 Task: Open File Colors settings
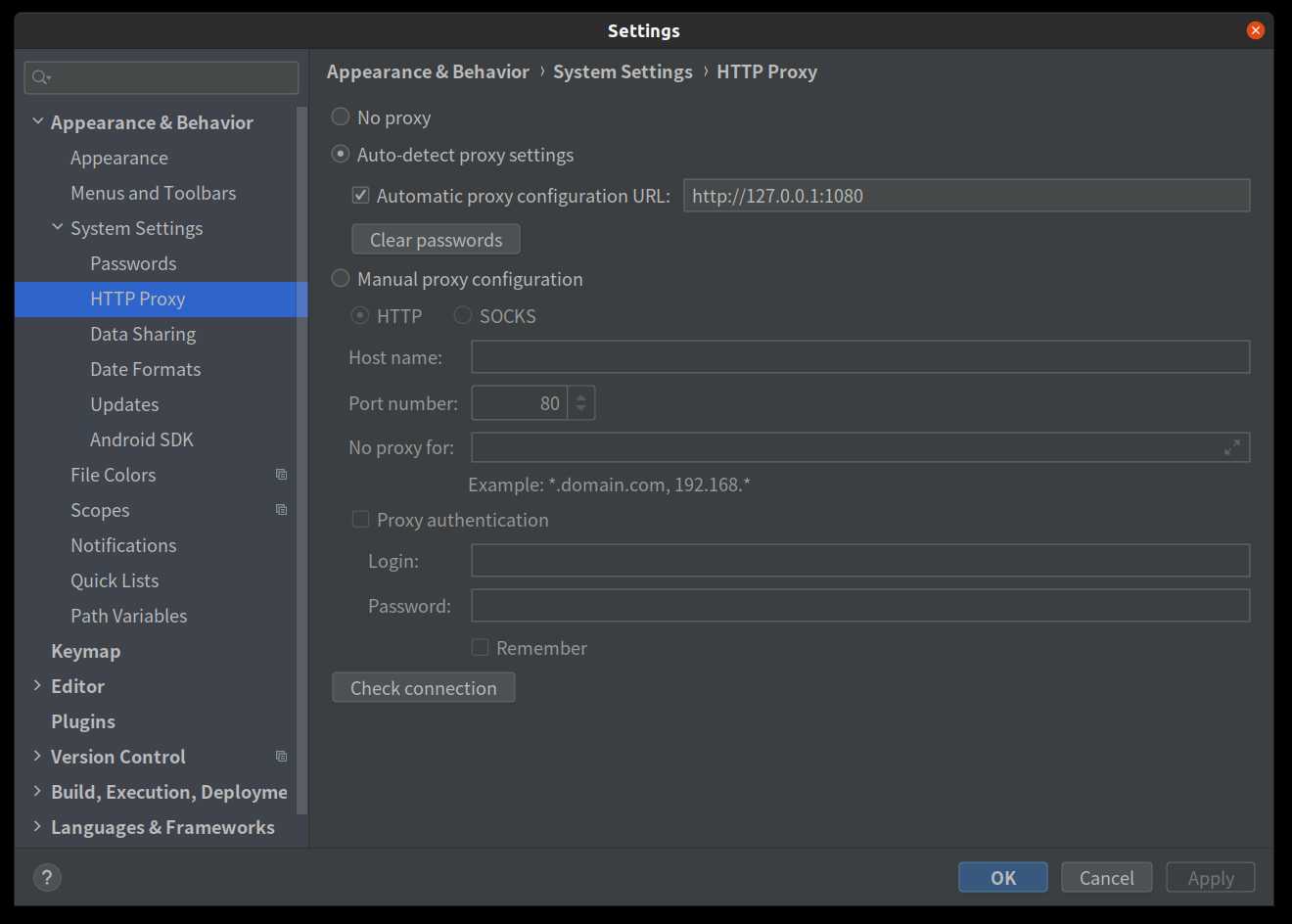(x=114, y=475)
